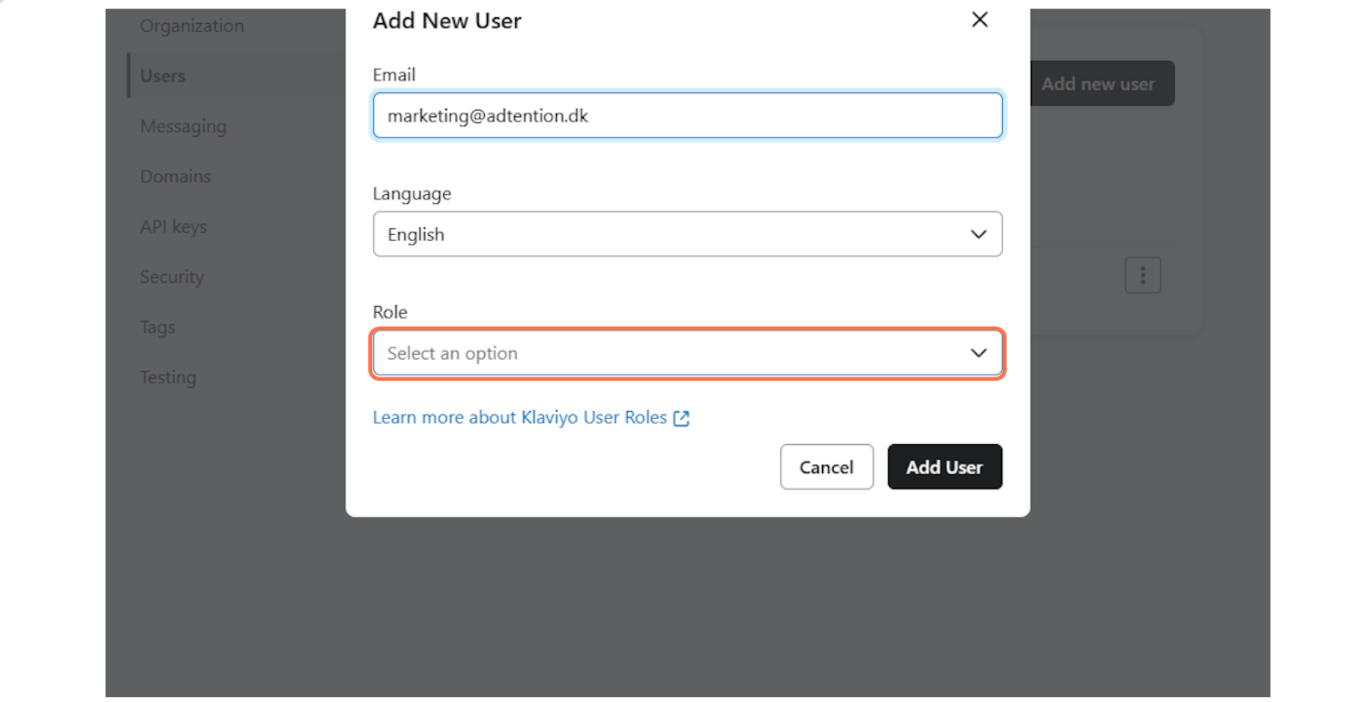Open Messaging settings in sidebar

click(x=183, y=127)
